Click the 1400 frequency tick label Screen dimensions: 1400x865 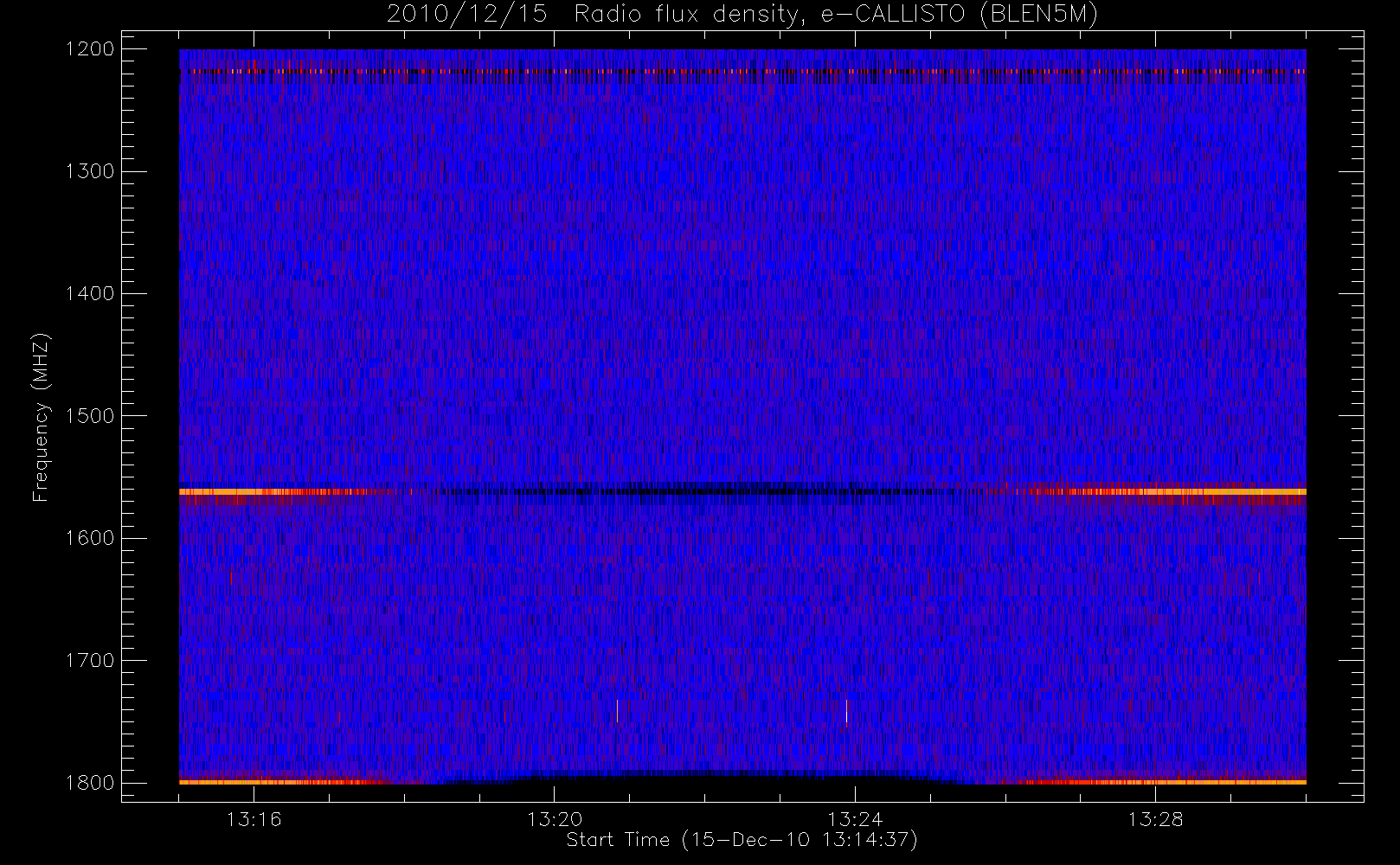click(90, 293)
